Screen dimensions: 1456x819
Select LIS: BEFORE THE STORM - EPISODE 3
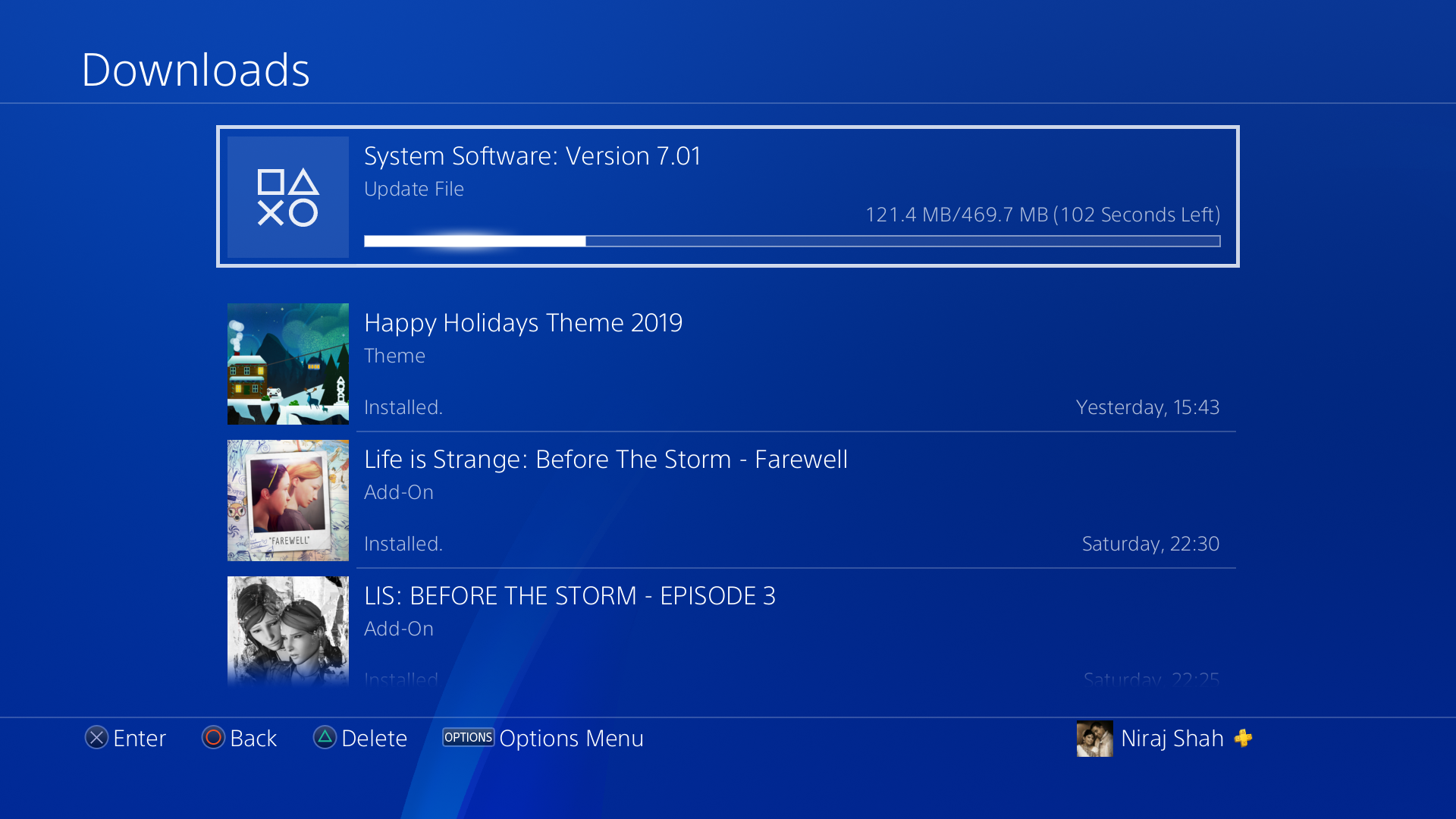coord(570,596)
